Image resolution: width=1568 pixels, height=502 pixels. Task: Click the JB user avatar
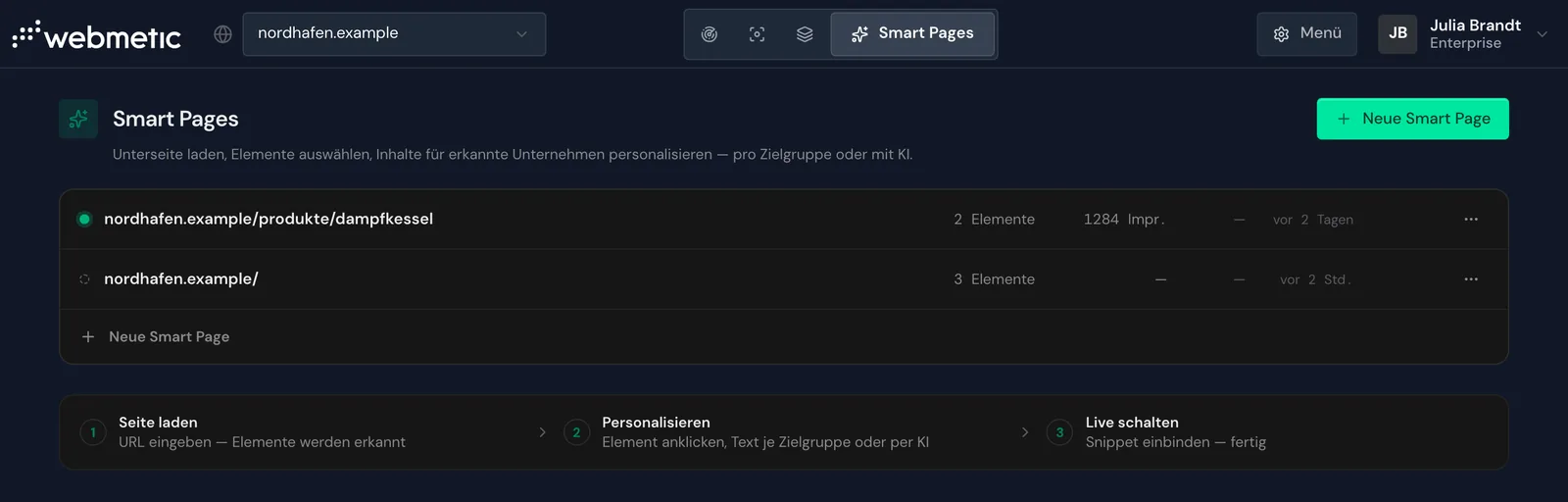click(x=1397, y=34)
